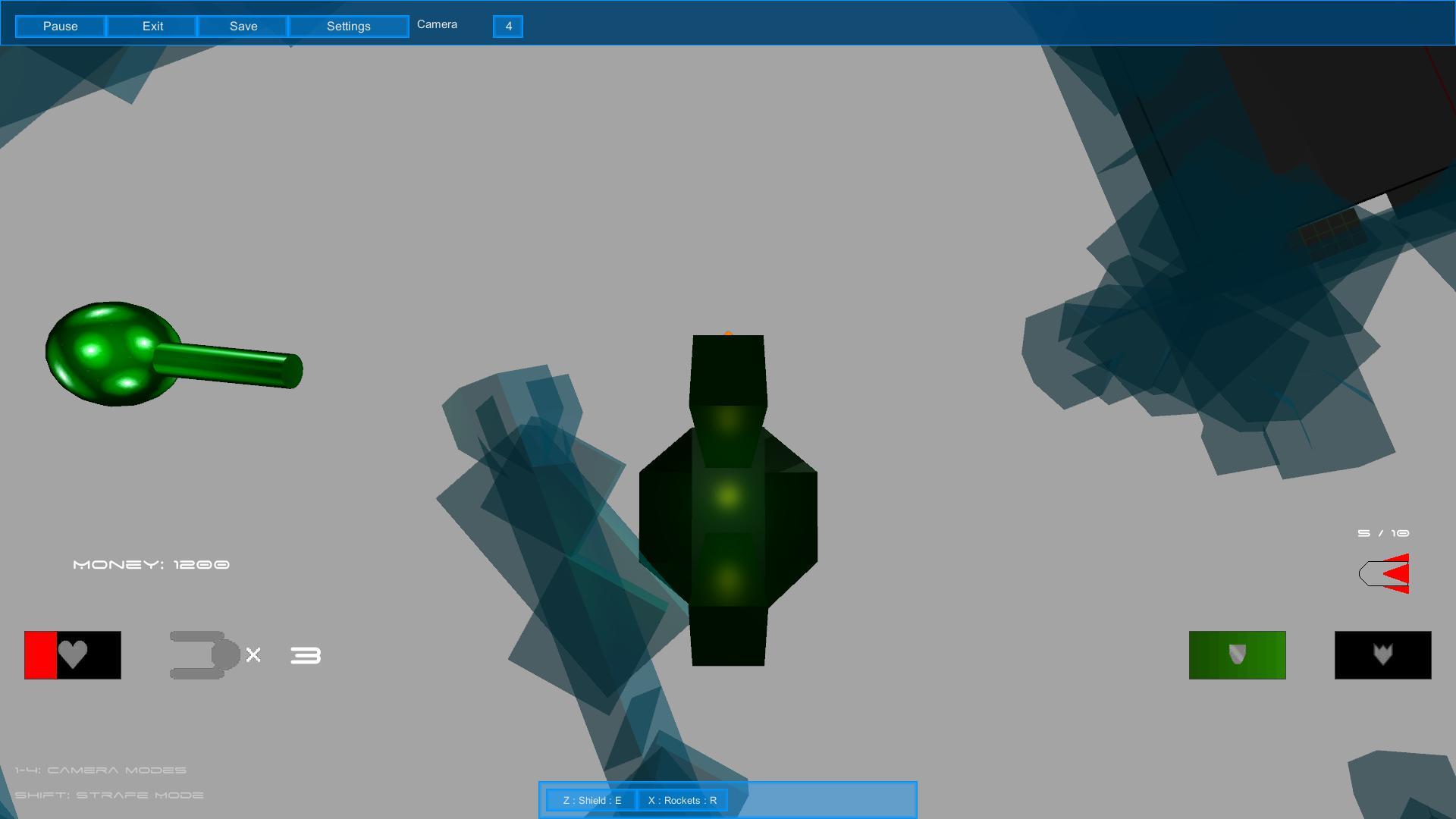Screen dimensions: 1456x819
Task: Toggle shield using the 'Z : Shield : E' slot
Action: pyautogui.click(x=591, y=800)
